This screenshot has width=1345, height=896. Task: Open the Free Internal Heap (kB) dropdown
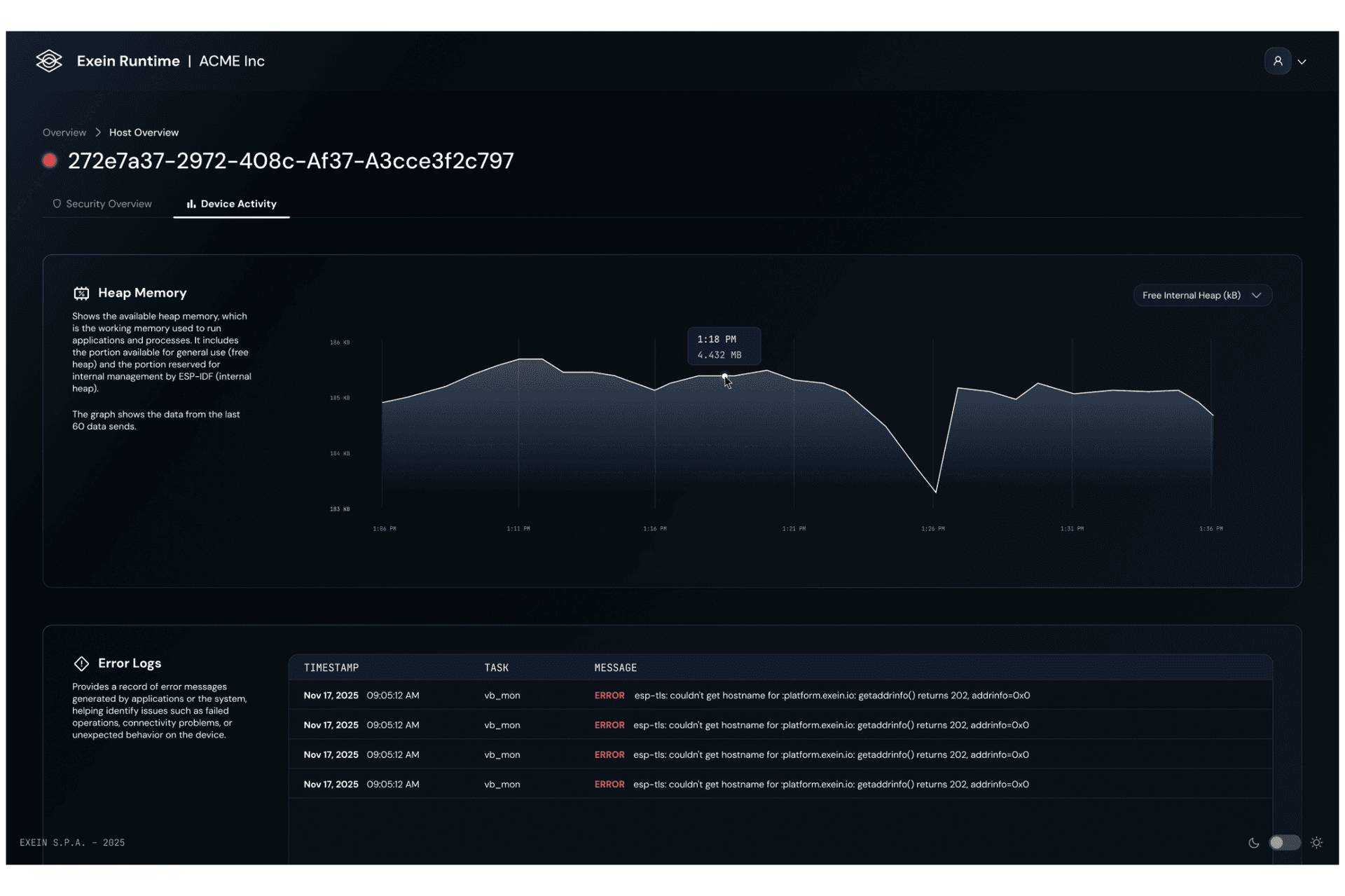click(1202, 296)
